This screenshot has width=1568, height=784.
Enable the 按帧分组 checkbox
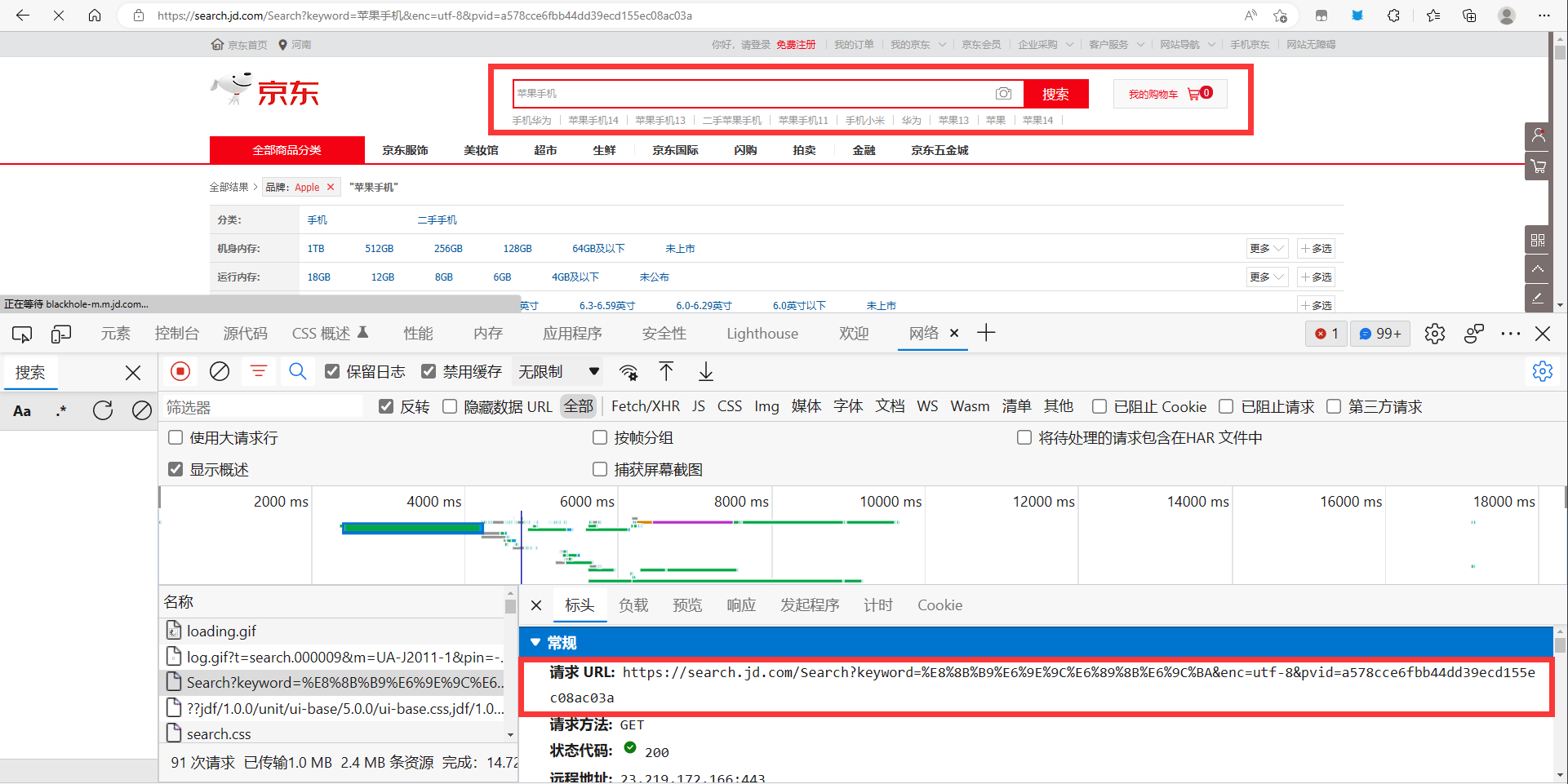pyautogui.click(x=600, y=438)
